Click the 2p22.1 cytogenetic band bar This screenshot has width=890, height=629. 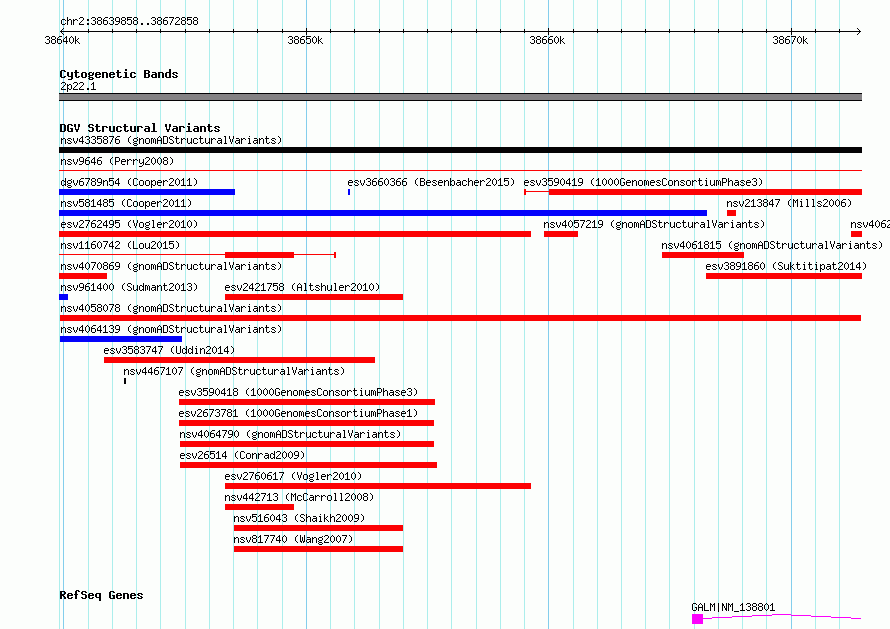460,97
